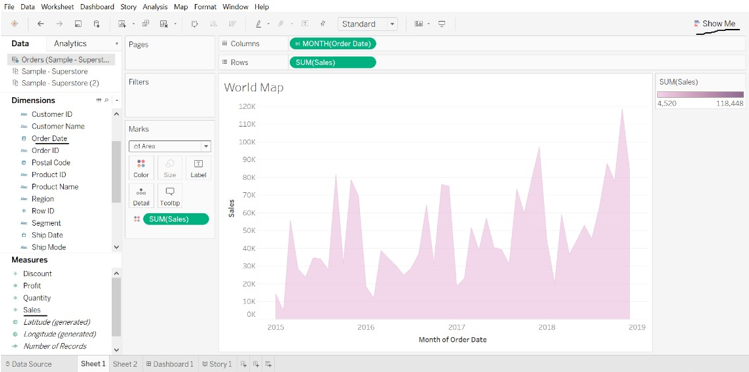This screenshot has width=749, height=372.
Task: Expand the Show/Hide Cards dropdown arrow
Action: 428,24
